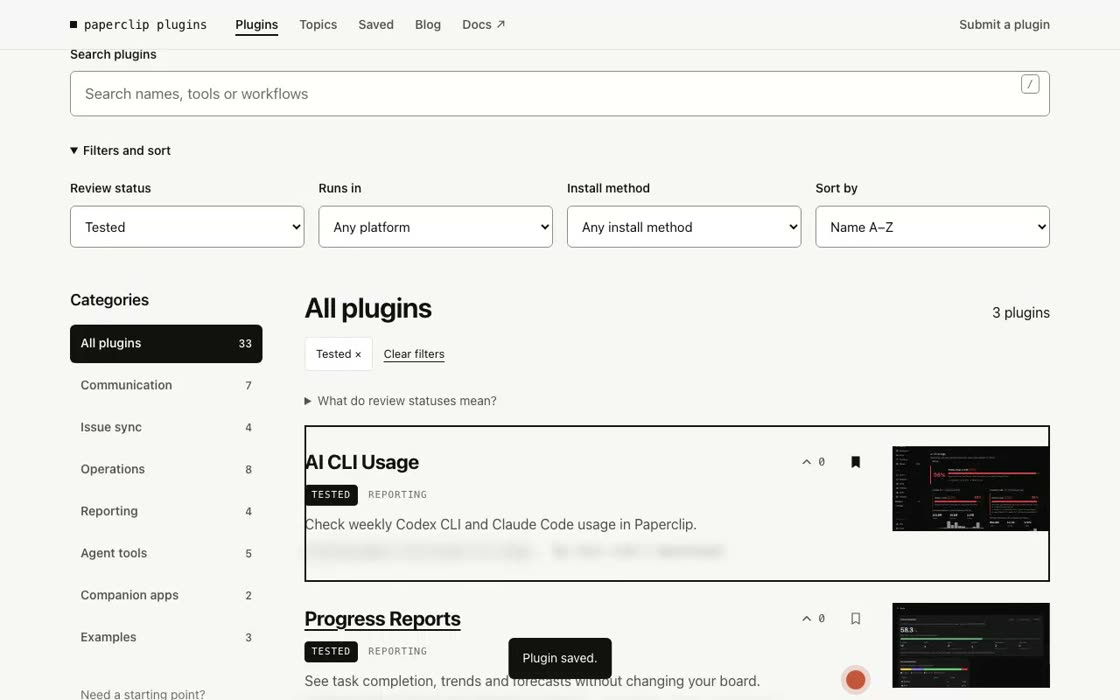Collapse the Filters and sort section
The width and height of the screenshot is (1120, 700).
121,151
